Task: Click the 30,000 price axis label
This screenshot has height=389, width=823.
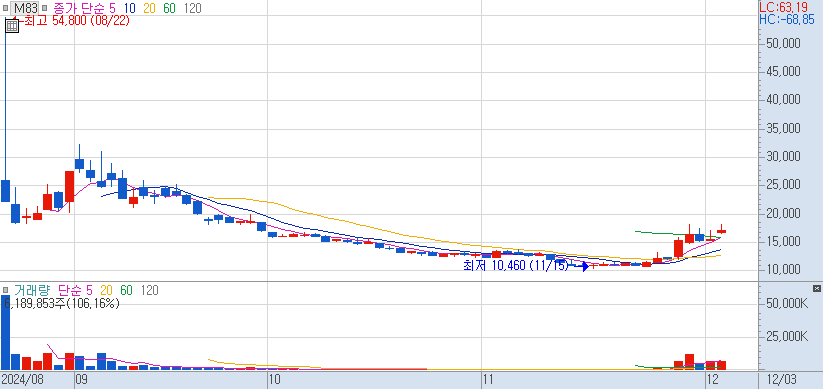Action: click(783, 157)
